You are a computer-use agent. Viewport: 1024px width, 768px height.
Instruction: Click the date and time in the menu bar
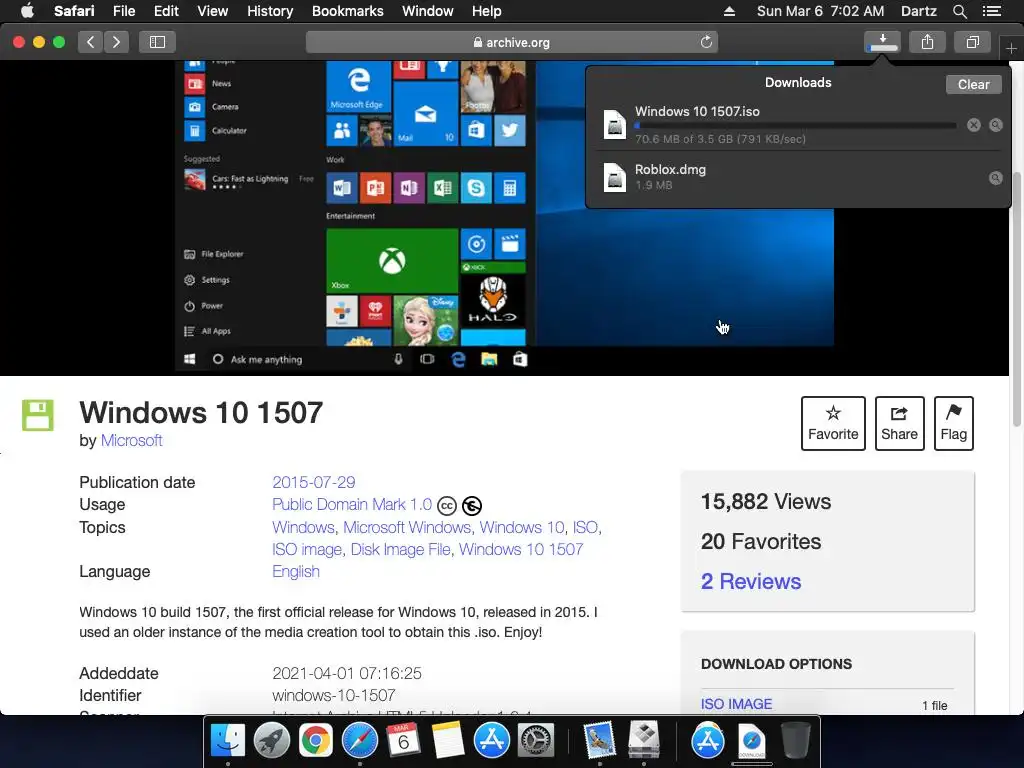tap(820, 11)
